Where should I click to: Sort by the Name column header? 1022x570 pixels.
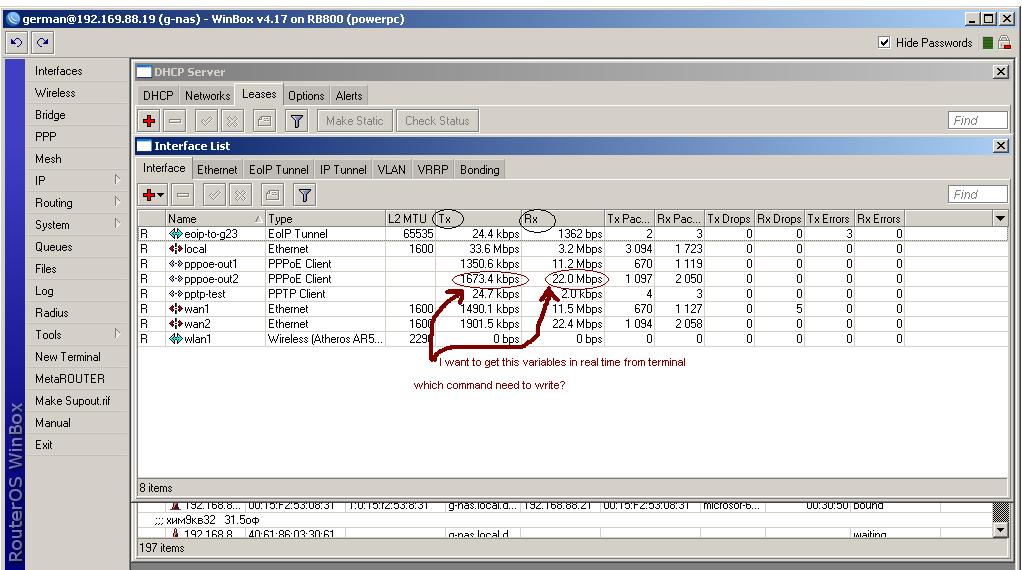(215, 219)
